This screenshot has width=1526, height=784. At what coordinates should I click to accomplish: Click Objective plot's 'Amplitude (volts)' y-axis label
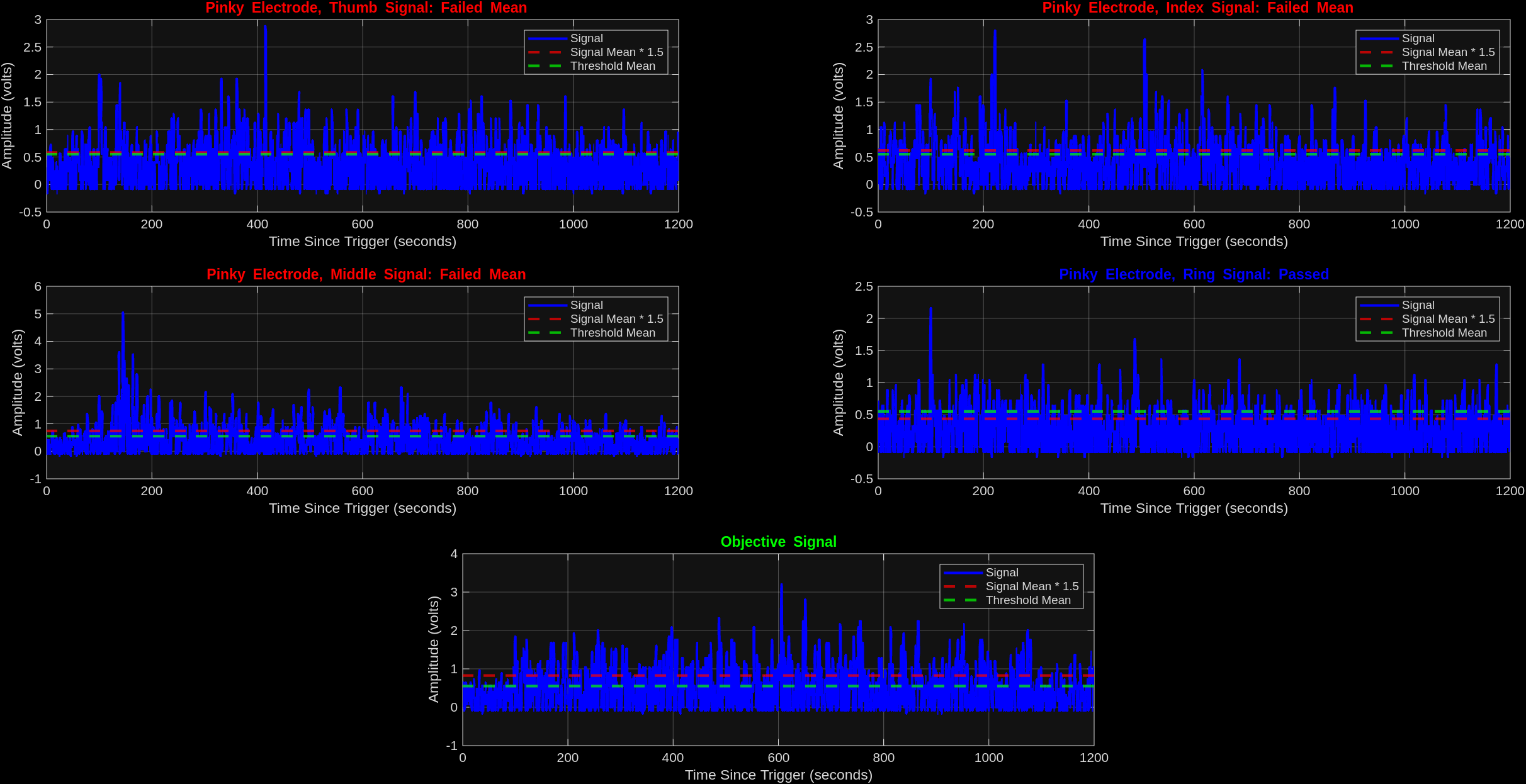(433, 649)
